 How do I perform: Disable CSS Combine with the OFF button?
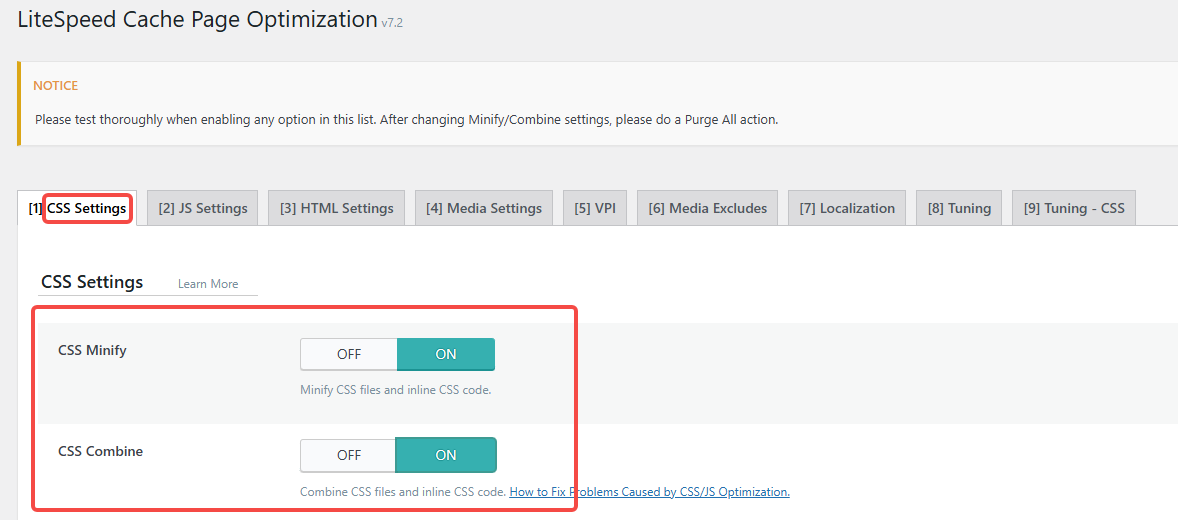[x=349, y=455]
